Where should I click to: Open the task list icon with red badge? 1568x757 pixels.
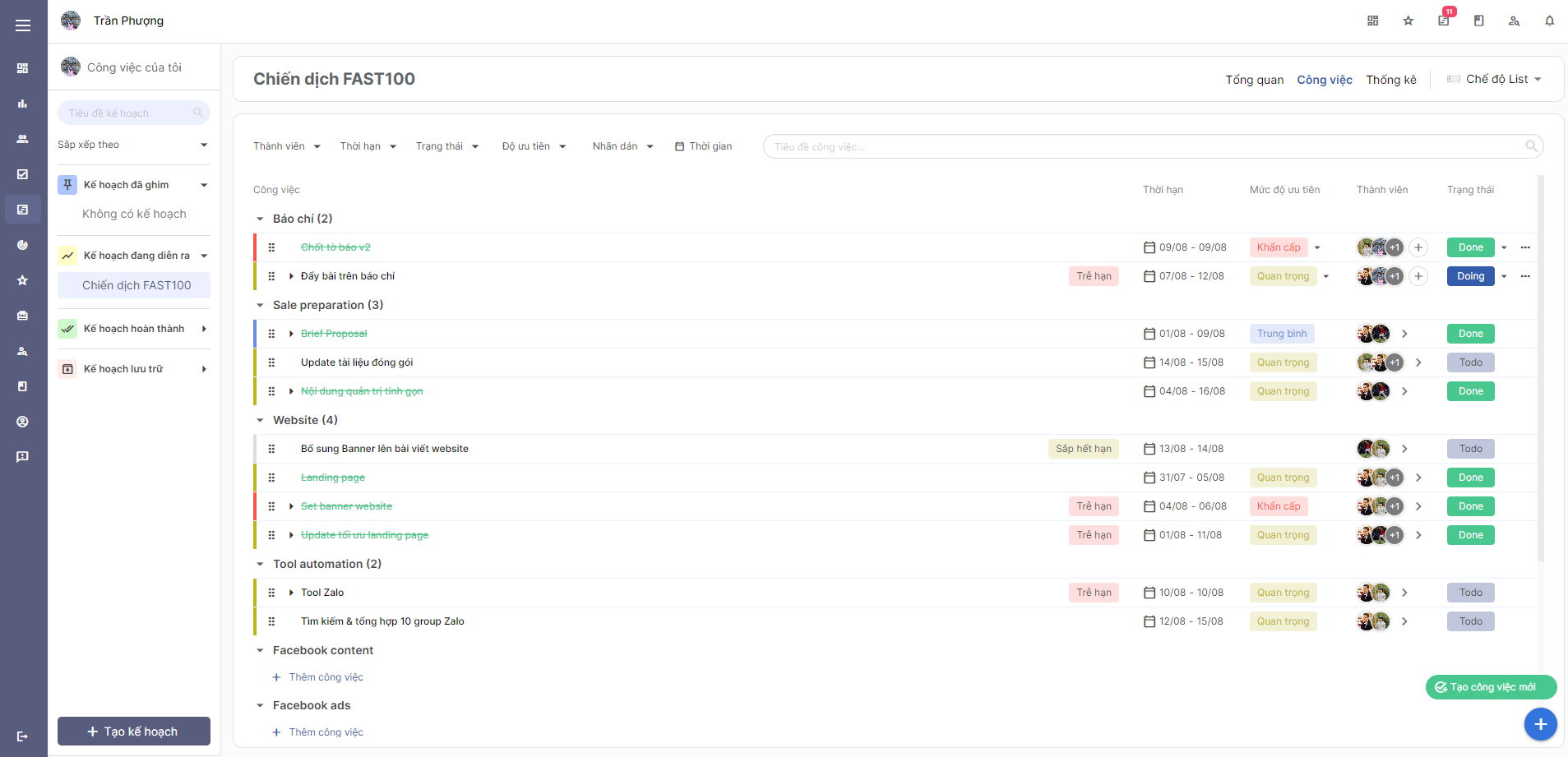1443,21
